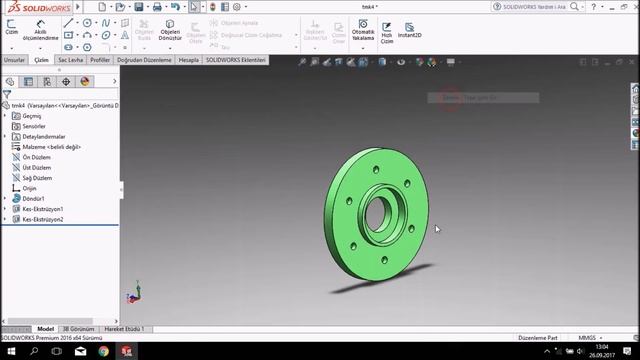Open the ConfigurationManager tab icon
The height and width of the screenshot is (360, 640).
[x=47, y=82]
